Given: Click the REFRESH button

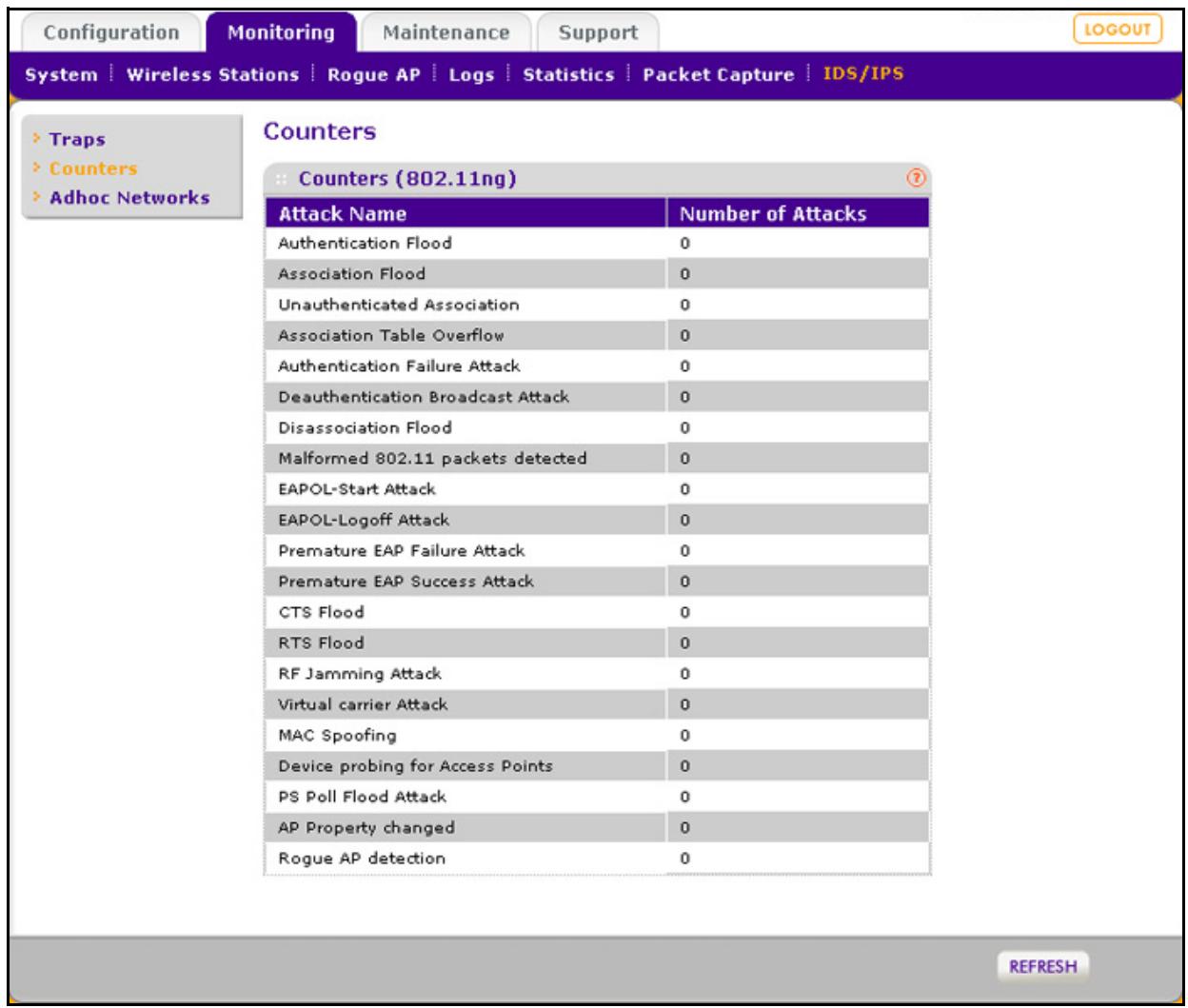Looking at the screenshot, I should 1042,966.
